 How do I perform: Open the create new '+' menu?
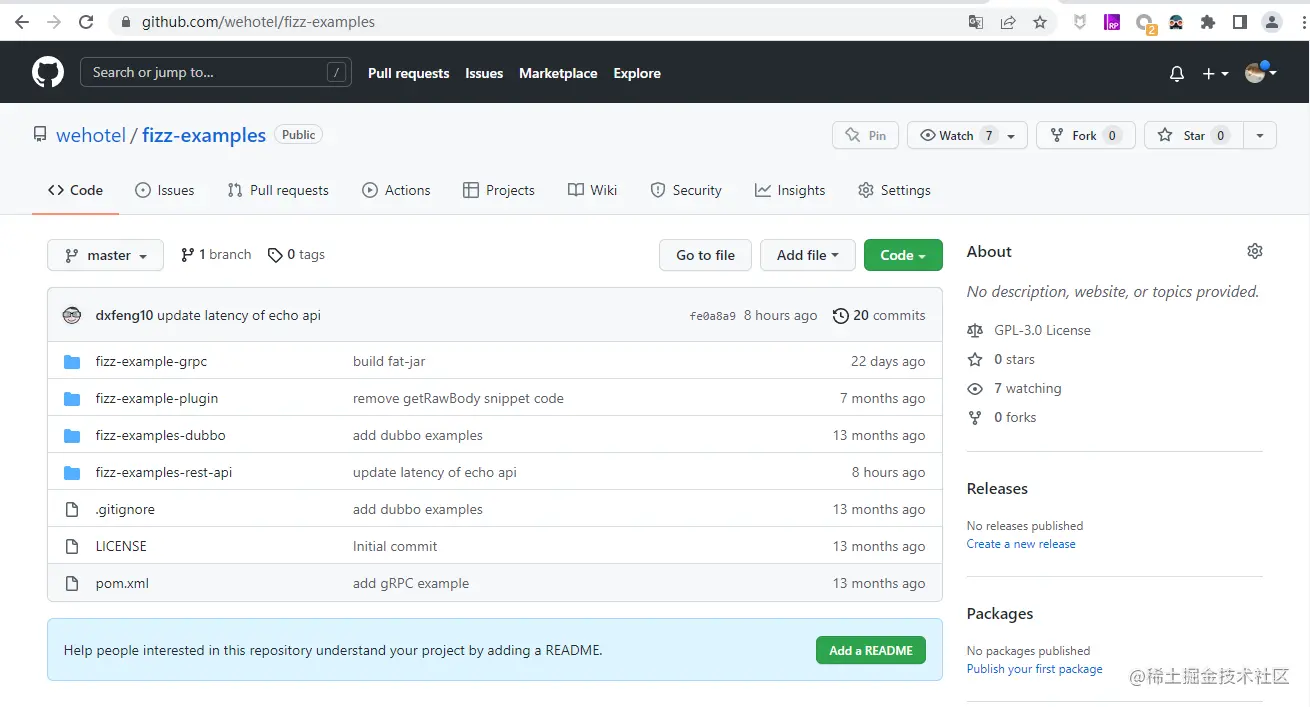[x=1212, y=72]
